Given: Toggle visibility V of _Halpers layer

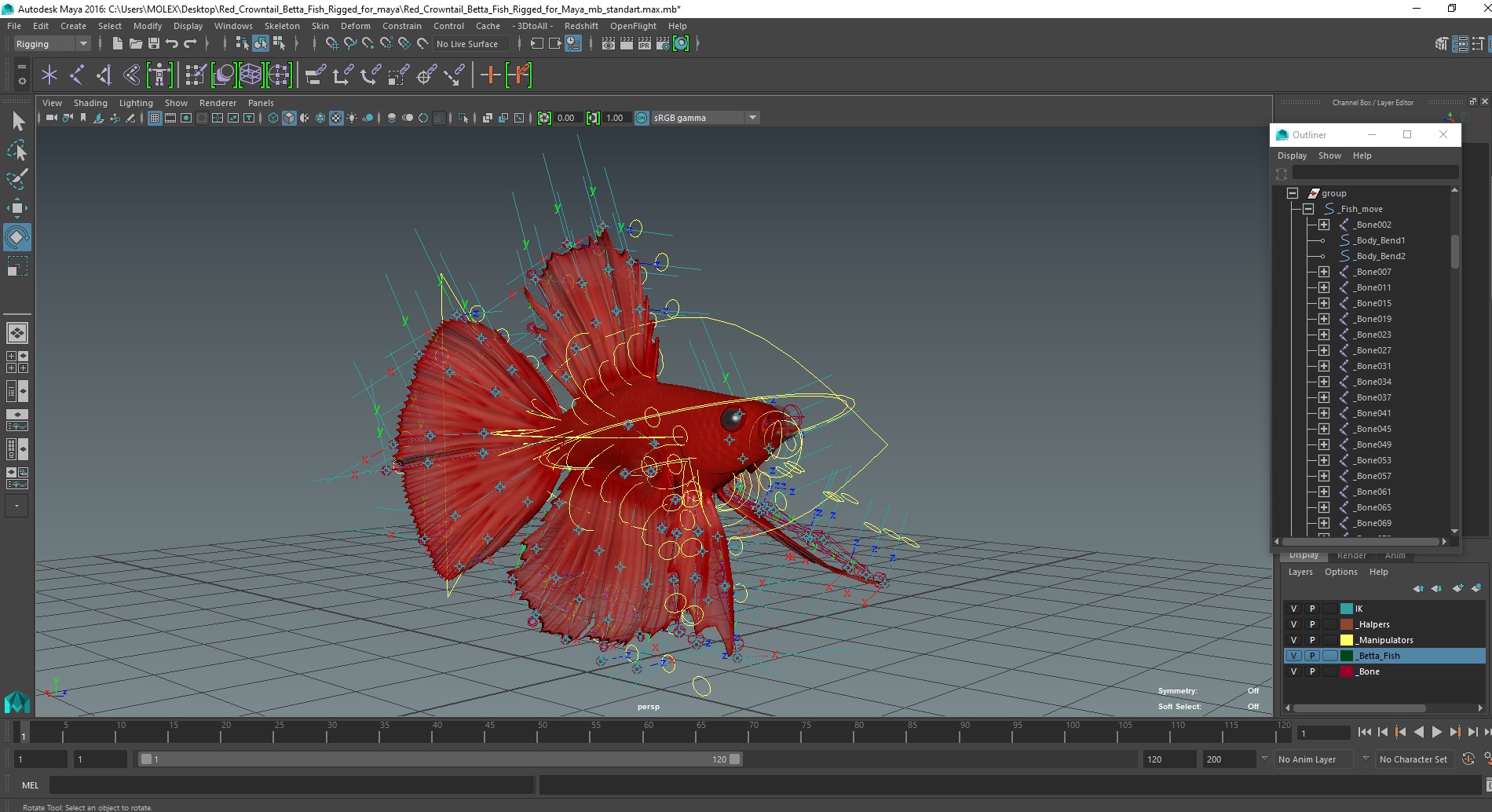Looking at the screenshot, I should 1293,624.
